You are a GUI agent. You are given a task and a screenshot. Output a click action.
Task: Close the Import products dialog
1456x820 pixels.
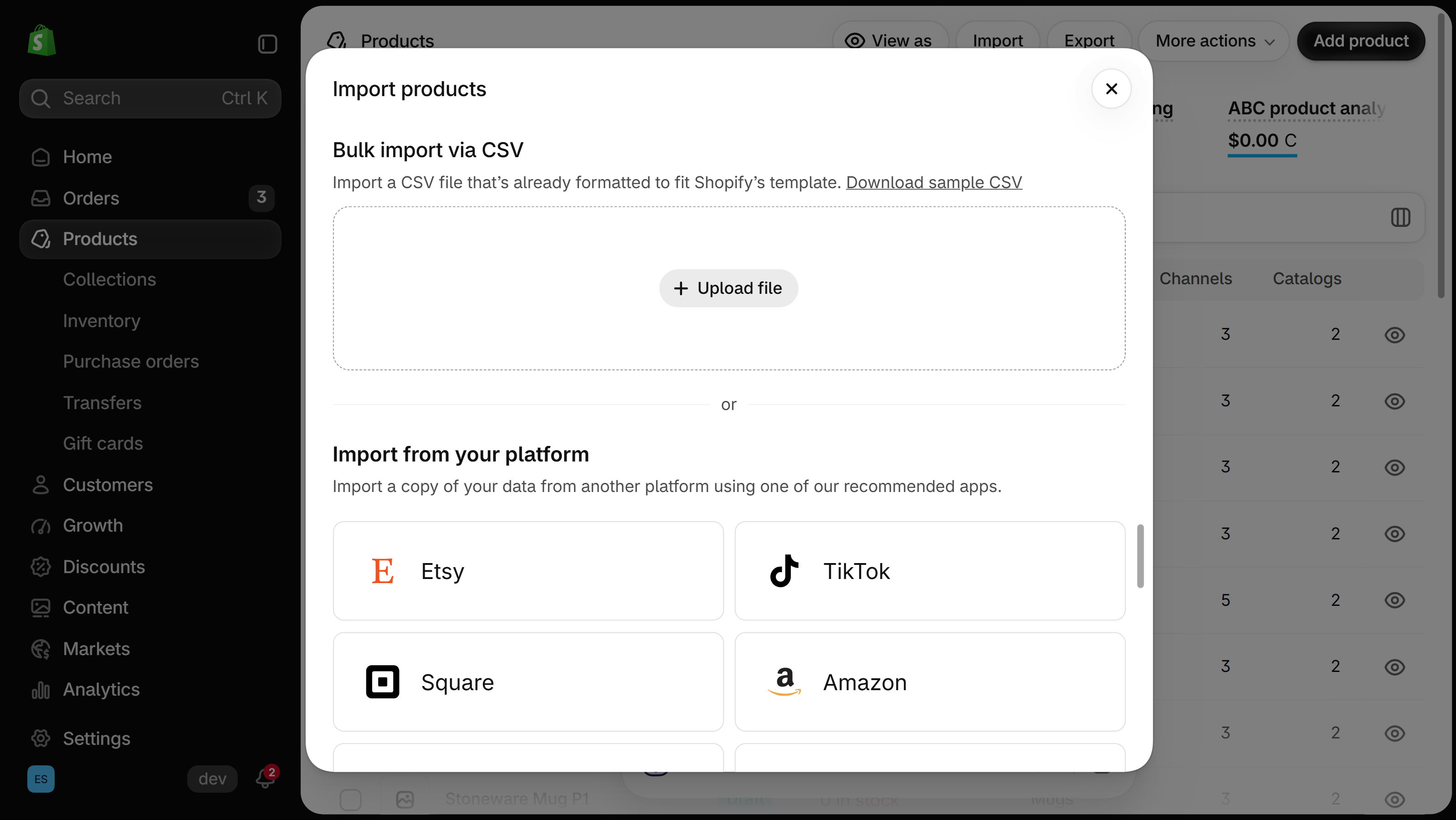[1111, 89]
